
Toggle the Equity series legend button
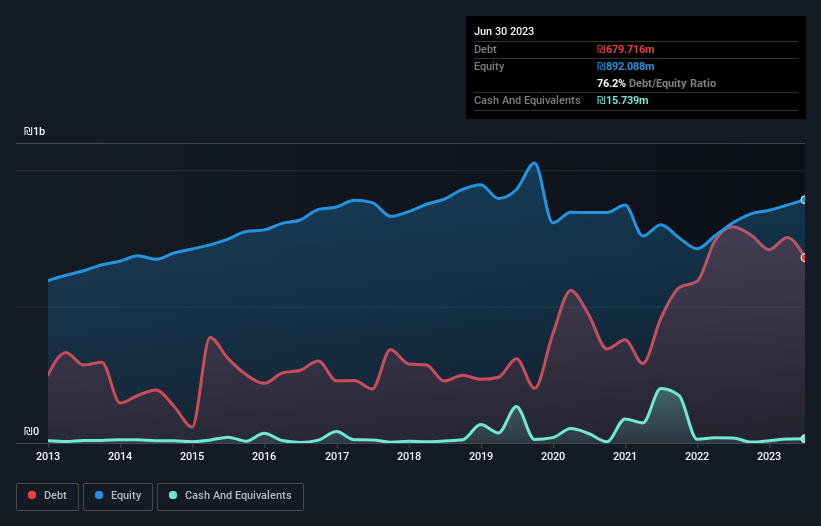(x=118, y=496)
